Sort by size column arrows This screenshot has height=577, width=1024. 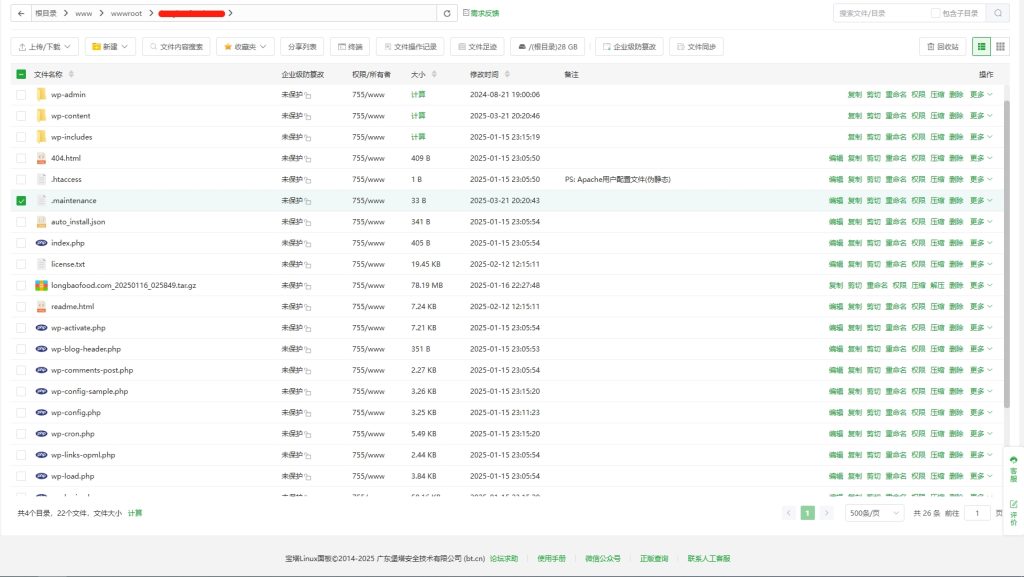pos(434,74)
